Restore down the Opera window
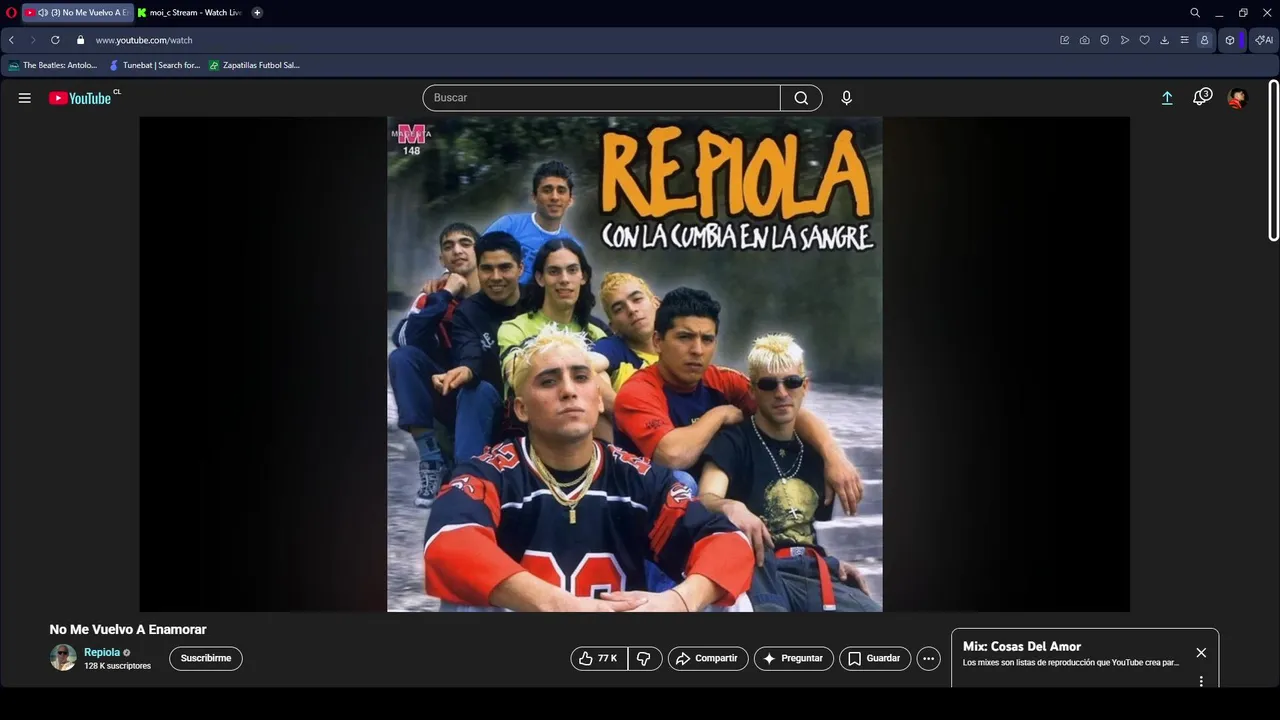The width and height of the screenshot is (1280, 720). (1243, 13)
